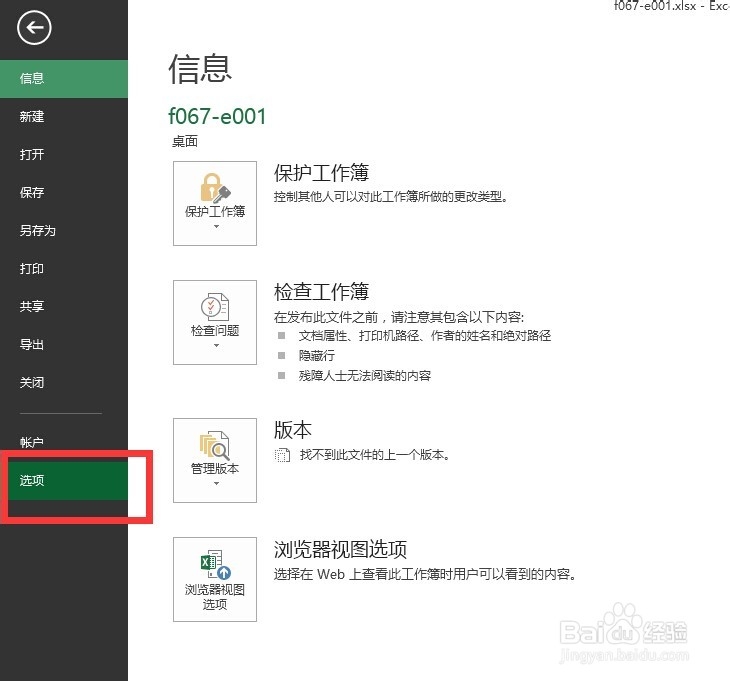This screenshot has height=681, width=730.
Task: Click the f067-e001 file name heading
Action: click(x=217, y=116)
